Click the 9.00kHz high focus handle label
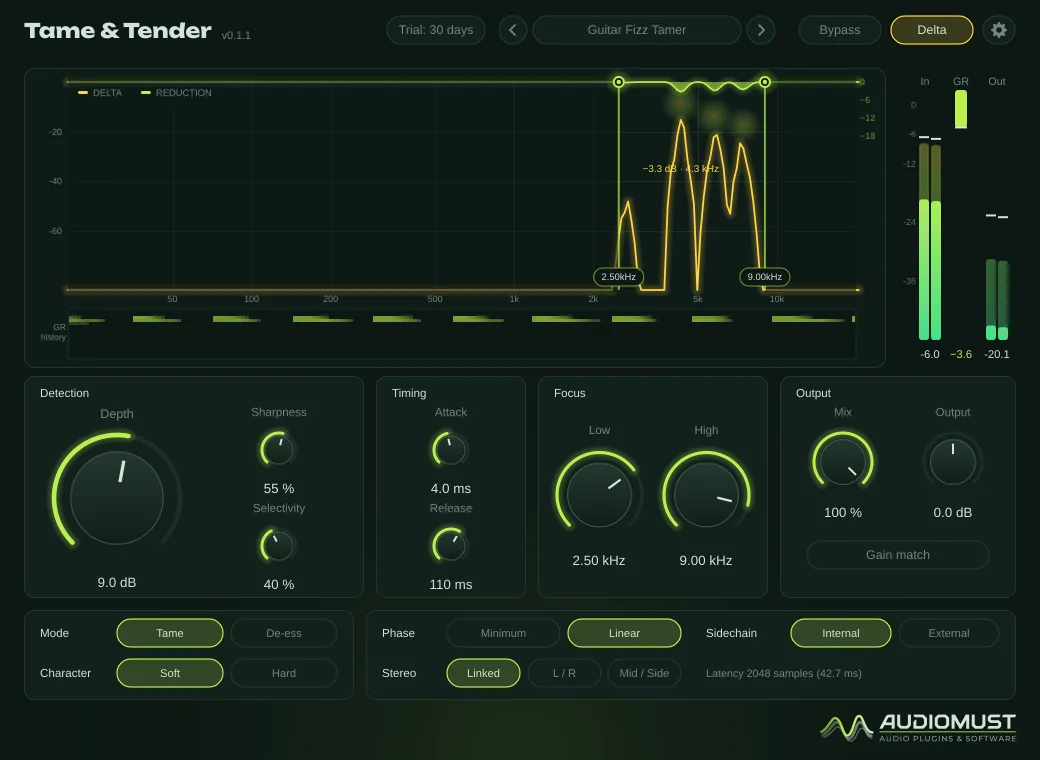 765,277
